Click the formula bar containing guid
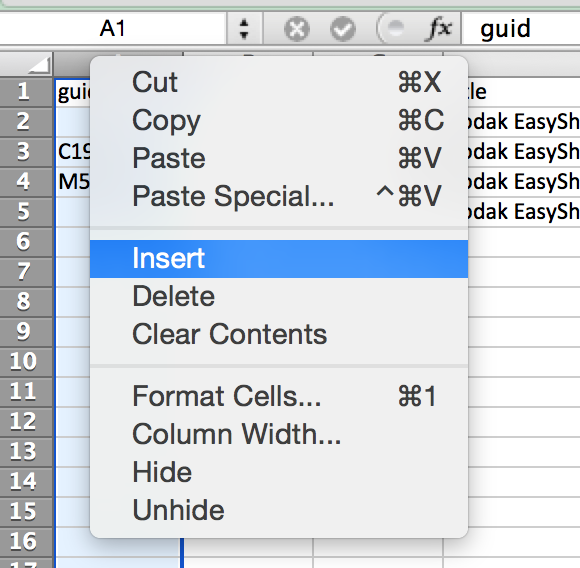 (520, 28)
